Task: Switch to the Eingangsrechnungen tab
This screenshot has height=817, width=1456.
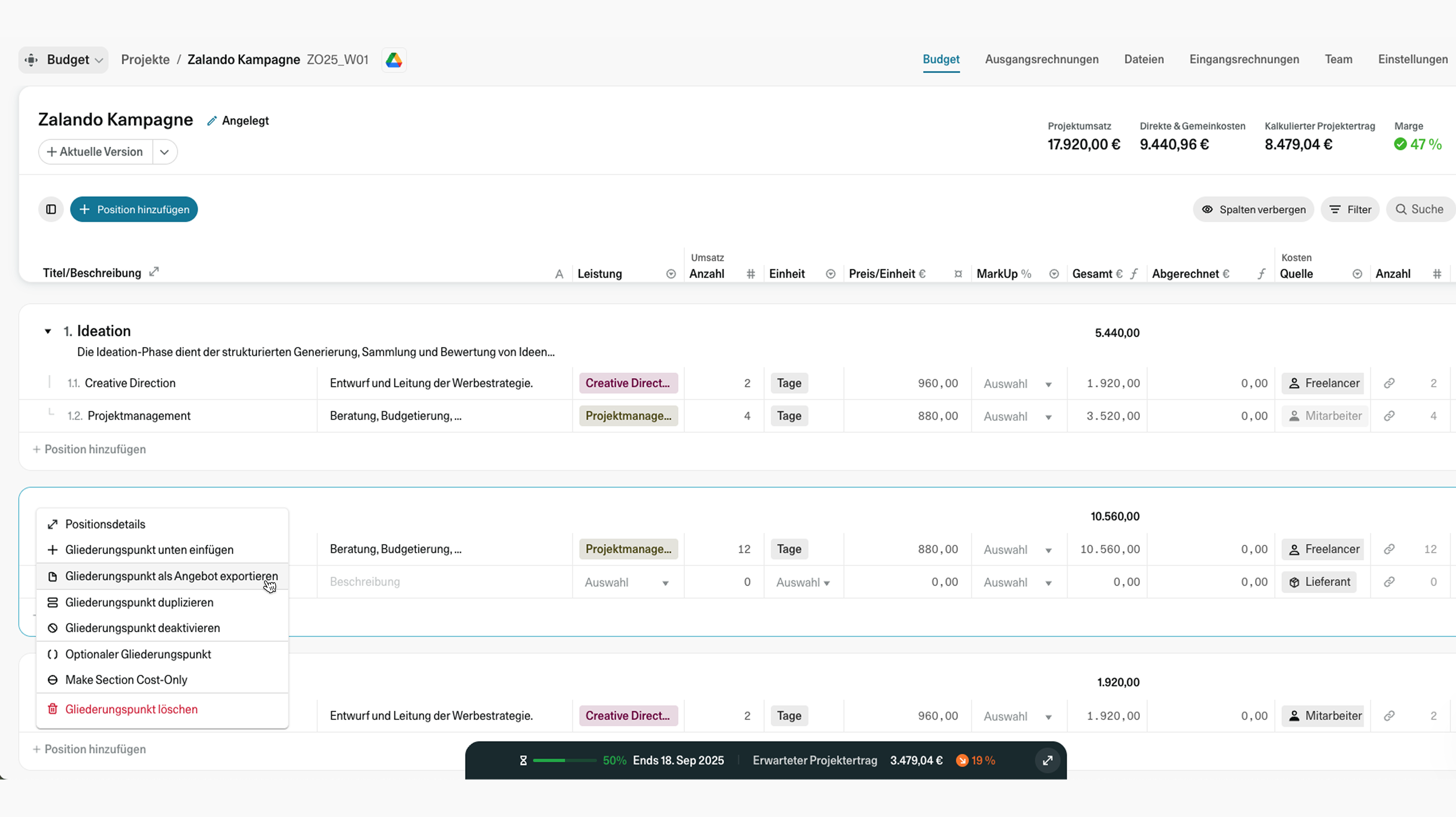Action: tap(1244, 59)
